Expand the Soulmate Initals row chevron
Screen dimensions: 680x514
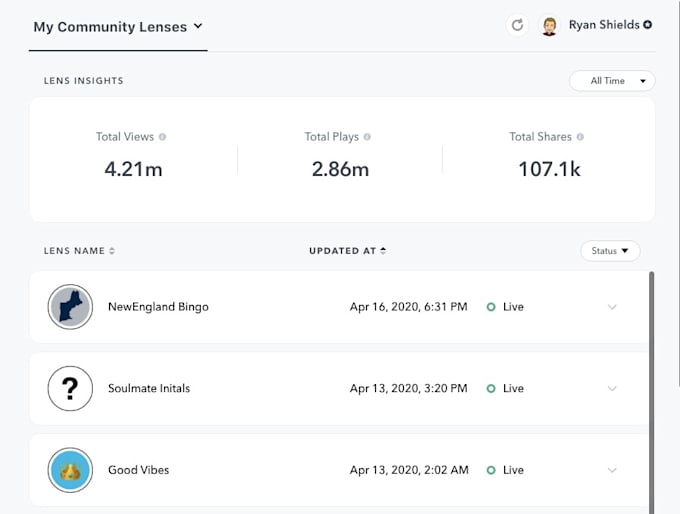tap(612, 388)
